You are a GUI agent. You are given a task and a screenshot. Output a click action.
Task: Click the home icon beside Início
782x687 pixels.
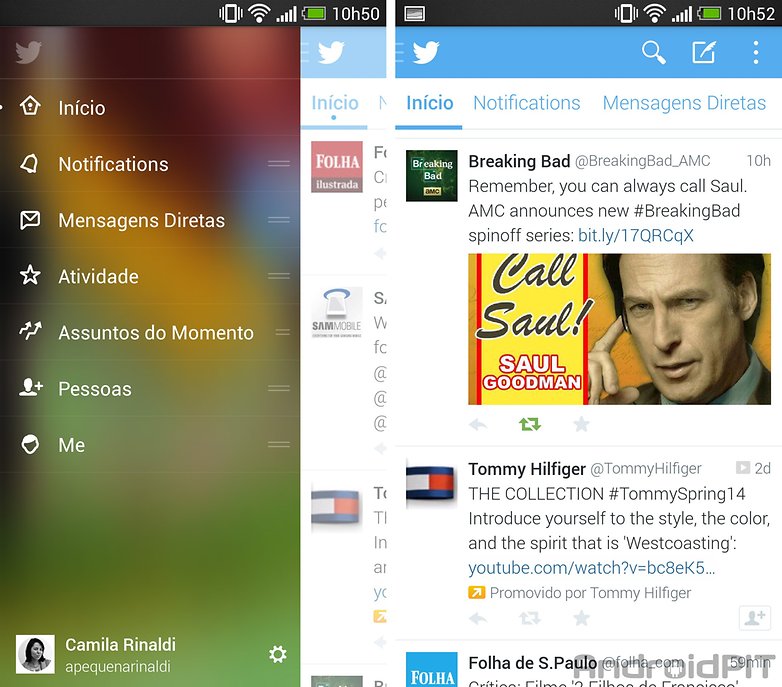30,106
